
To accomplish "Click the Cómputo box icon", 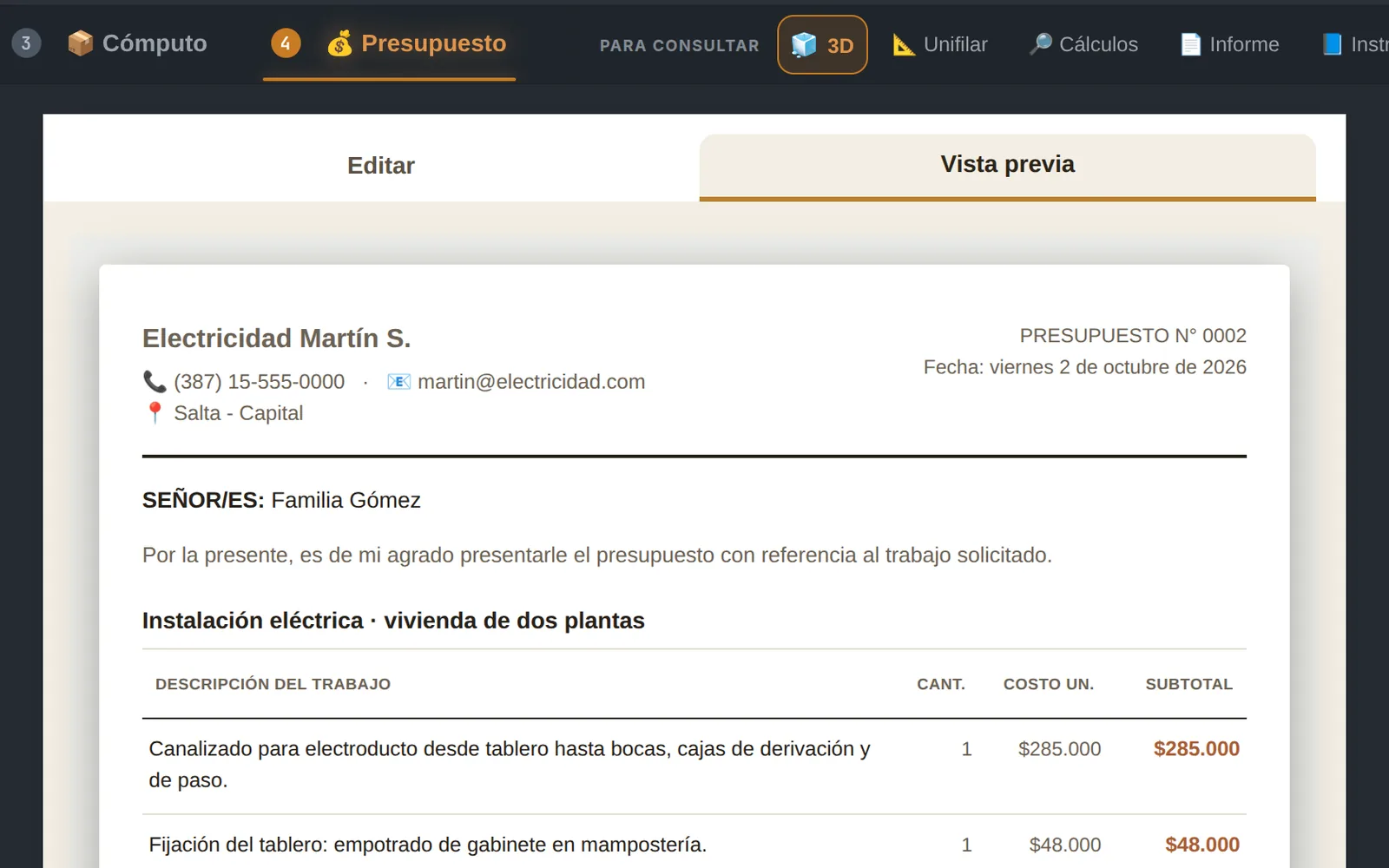I will coord(80,43).
